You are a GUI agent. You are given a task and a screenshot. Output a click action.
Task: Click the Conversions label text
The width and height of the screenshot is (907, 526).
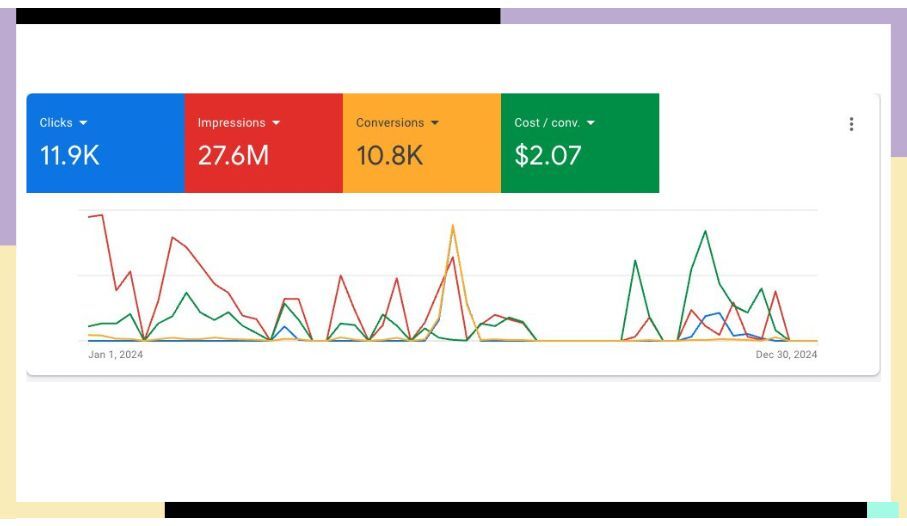click(x=390, y=123)
